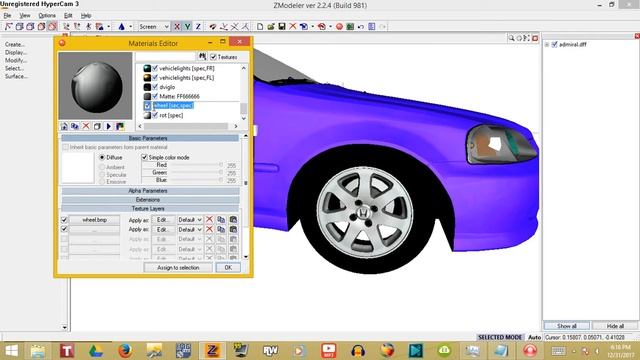Toggle vehiclelights [spec,FR] material checkbox
The width and height of the screenshot is (640, 360).
click(x=155, y=68)
